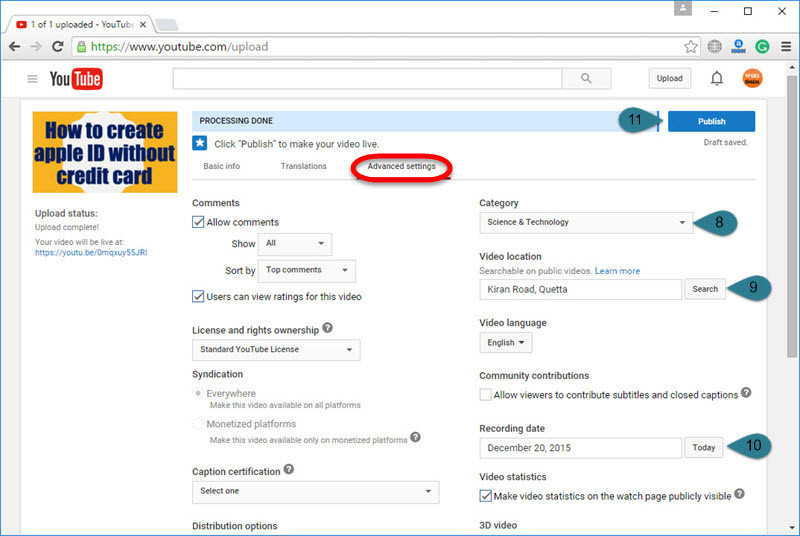Open help for community subtitle contributions
800x536 pixels.
pos(746,392)
